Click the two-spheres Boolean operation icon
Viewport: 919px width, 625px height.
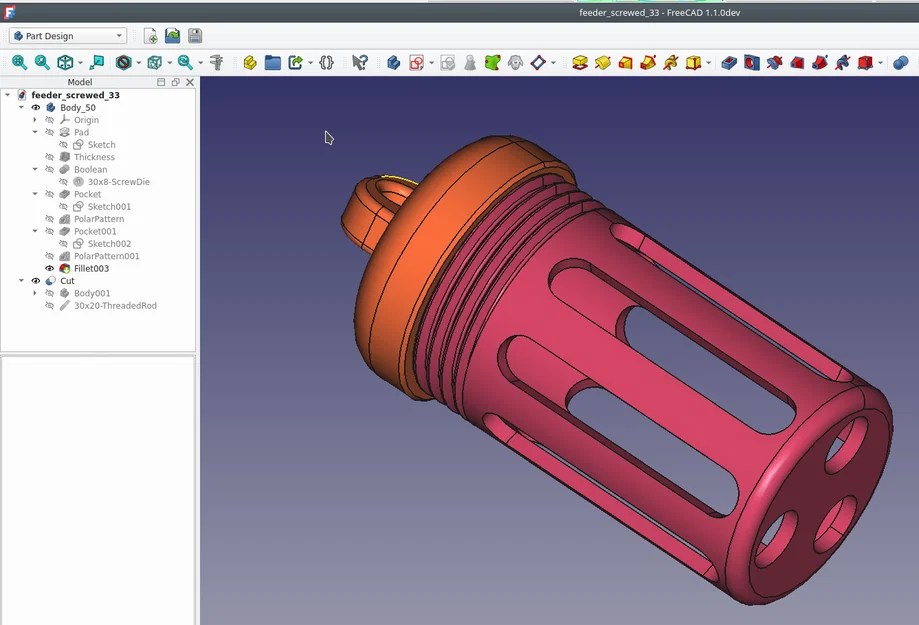(900, 62)
